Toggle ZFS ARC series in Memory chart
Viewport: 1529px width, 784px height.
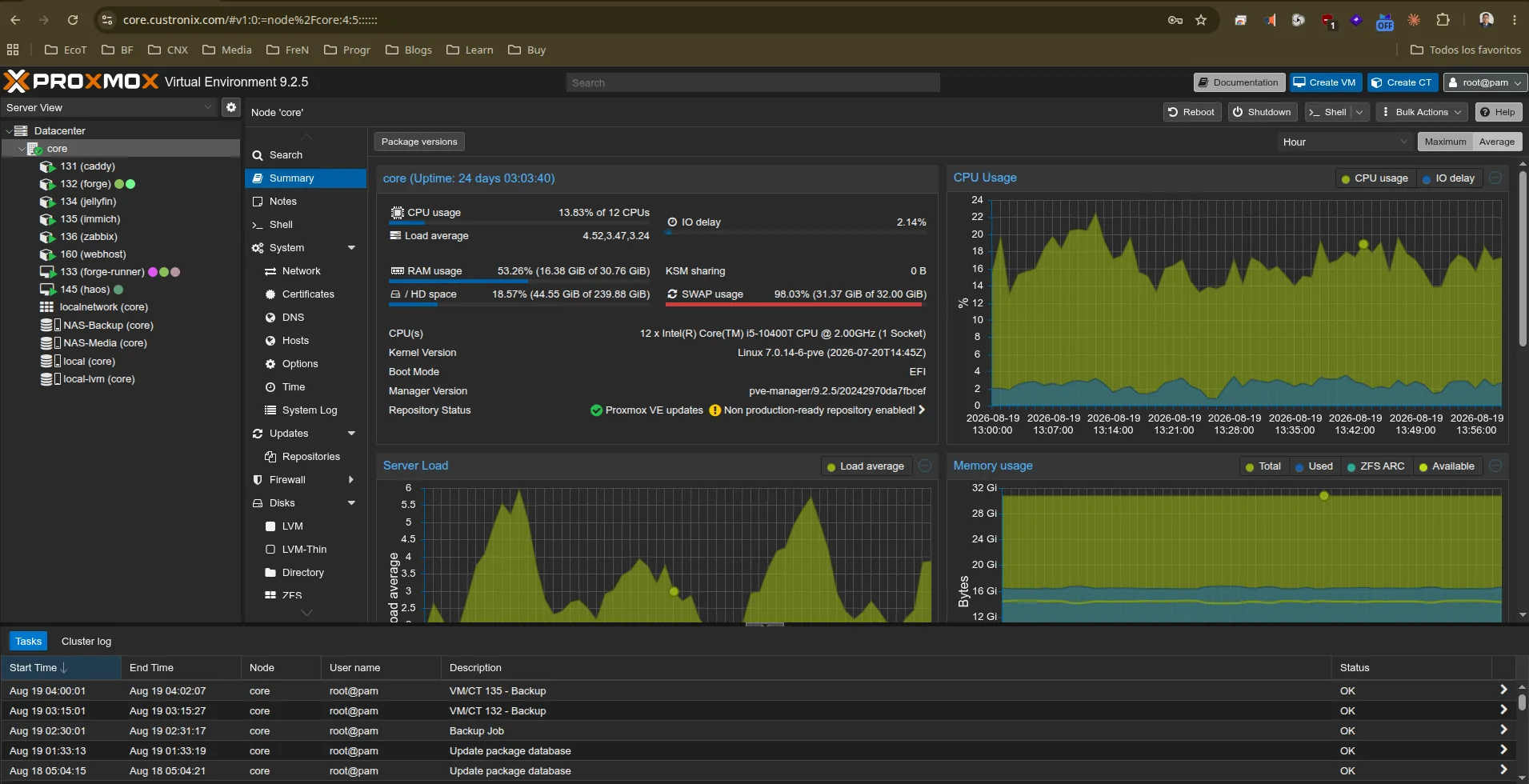[1376, 466]
